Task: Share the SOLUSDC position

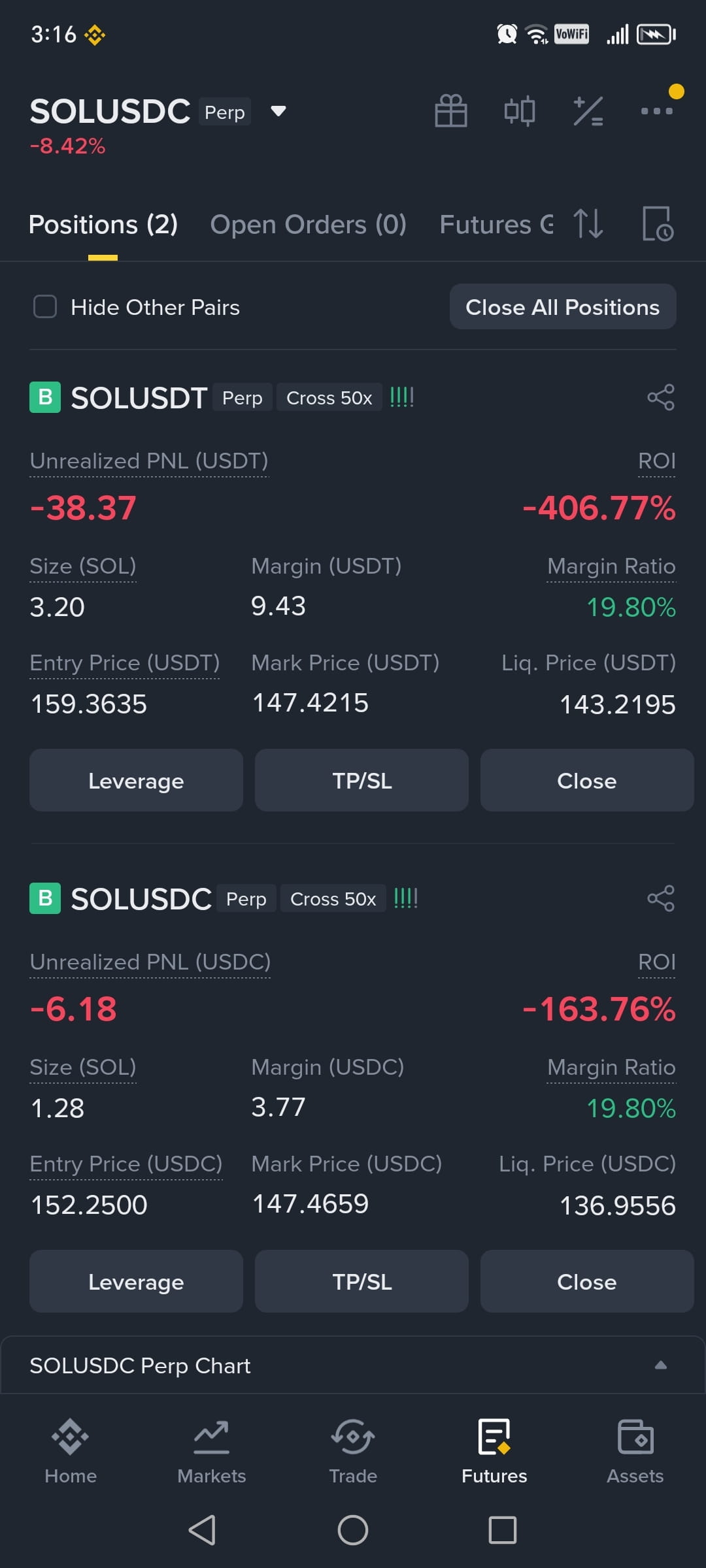Action: pos(661,898)
